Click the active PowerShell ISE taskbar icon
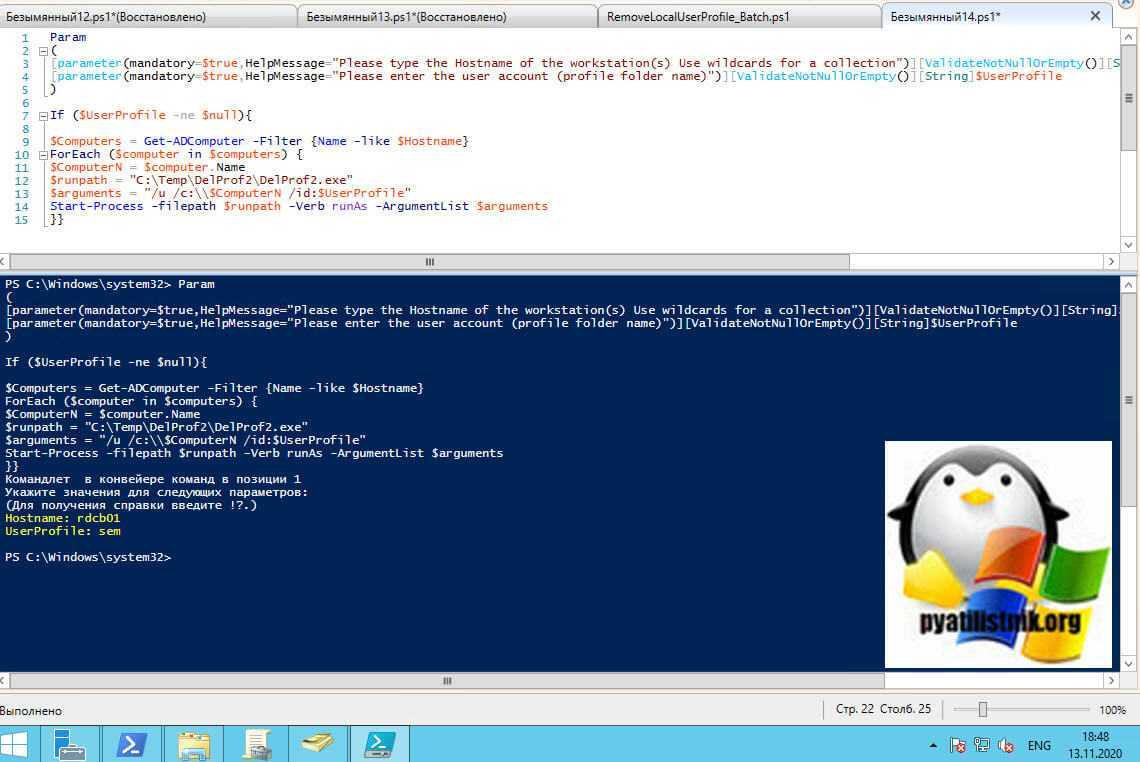The image size is (1140, 762). 380,744
